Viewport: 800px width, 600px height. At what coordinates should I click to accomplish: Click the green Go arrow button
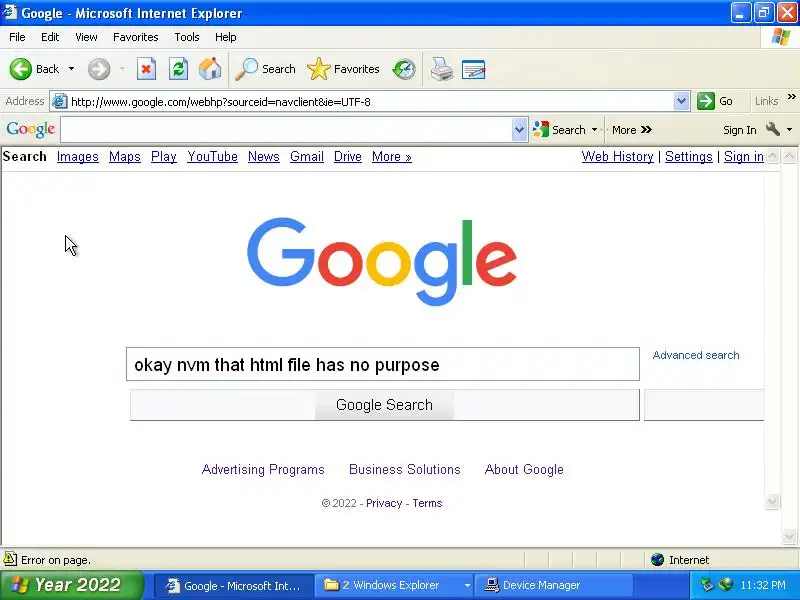tap(706, 101)
